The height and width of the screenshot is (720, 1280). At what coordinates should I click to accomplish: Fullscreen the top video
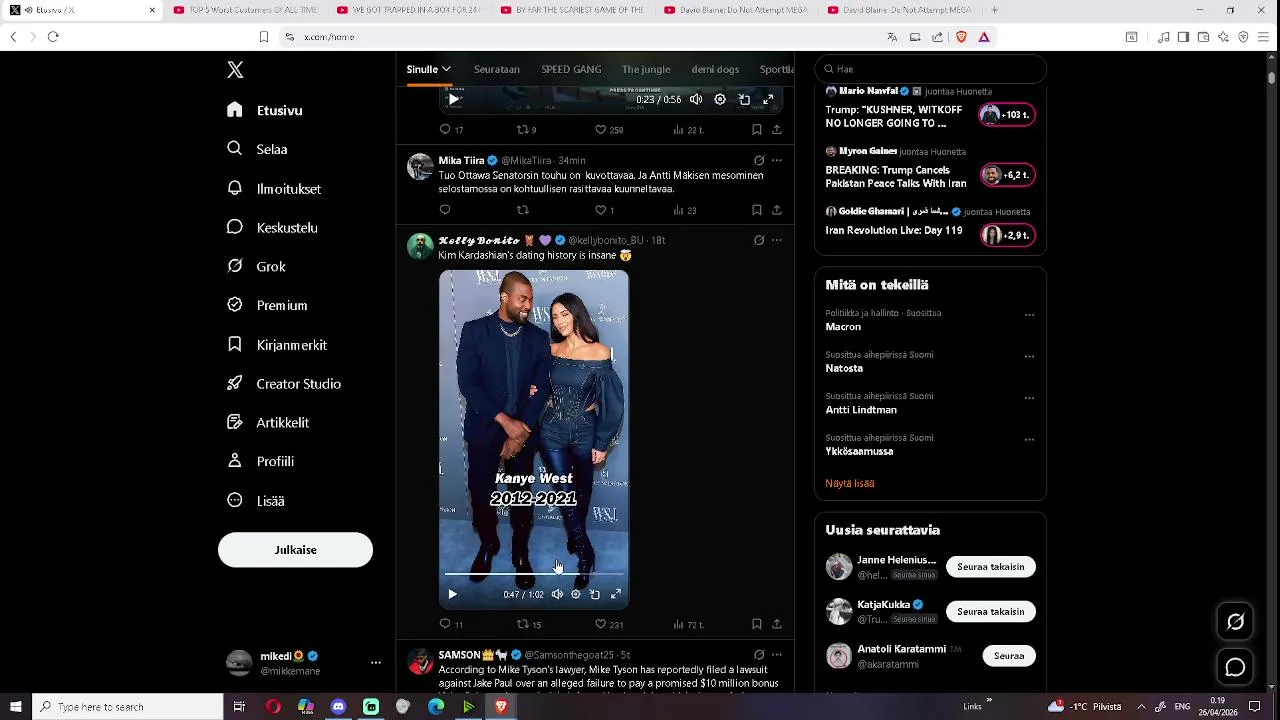point(768,99)
